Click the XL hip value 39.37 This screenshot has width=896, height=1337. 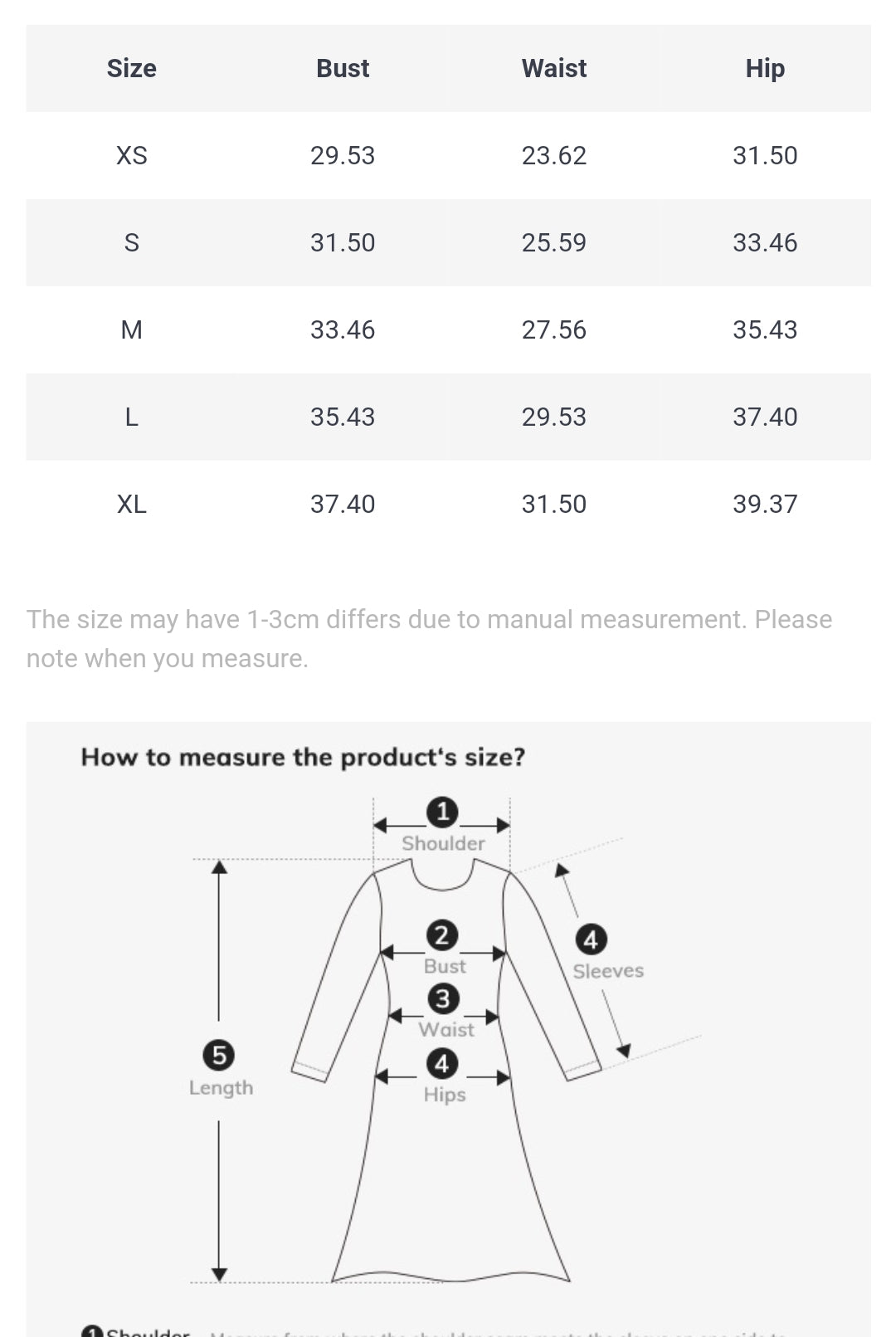(765, 504)
